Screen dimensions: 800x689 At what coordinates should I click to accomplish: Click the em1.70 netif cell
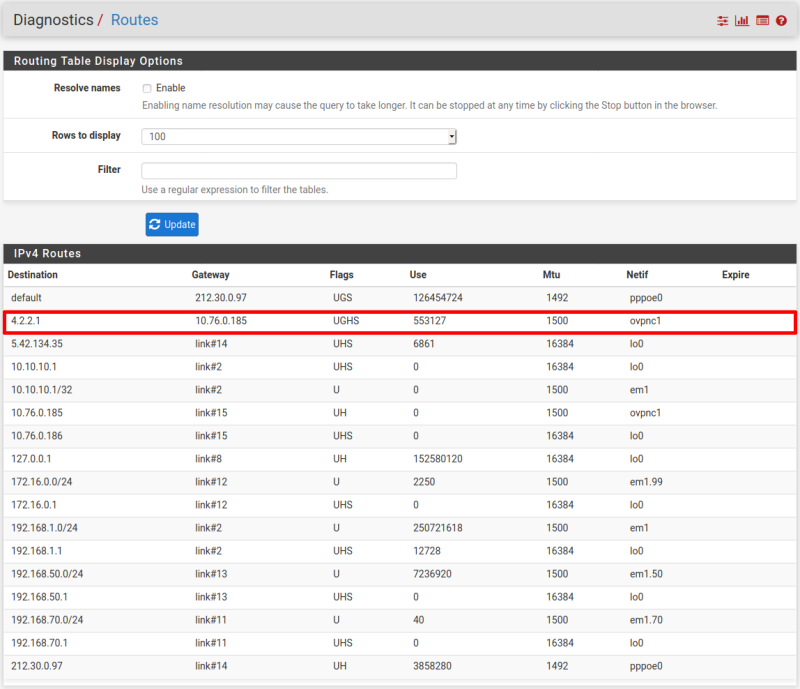click(x=646, y=619)
